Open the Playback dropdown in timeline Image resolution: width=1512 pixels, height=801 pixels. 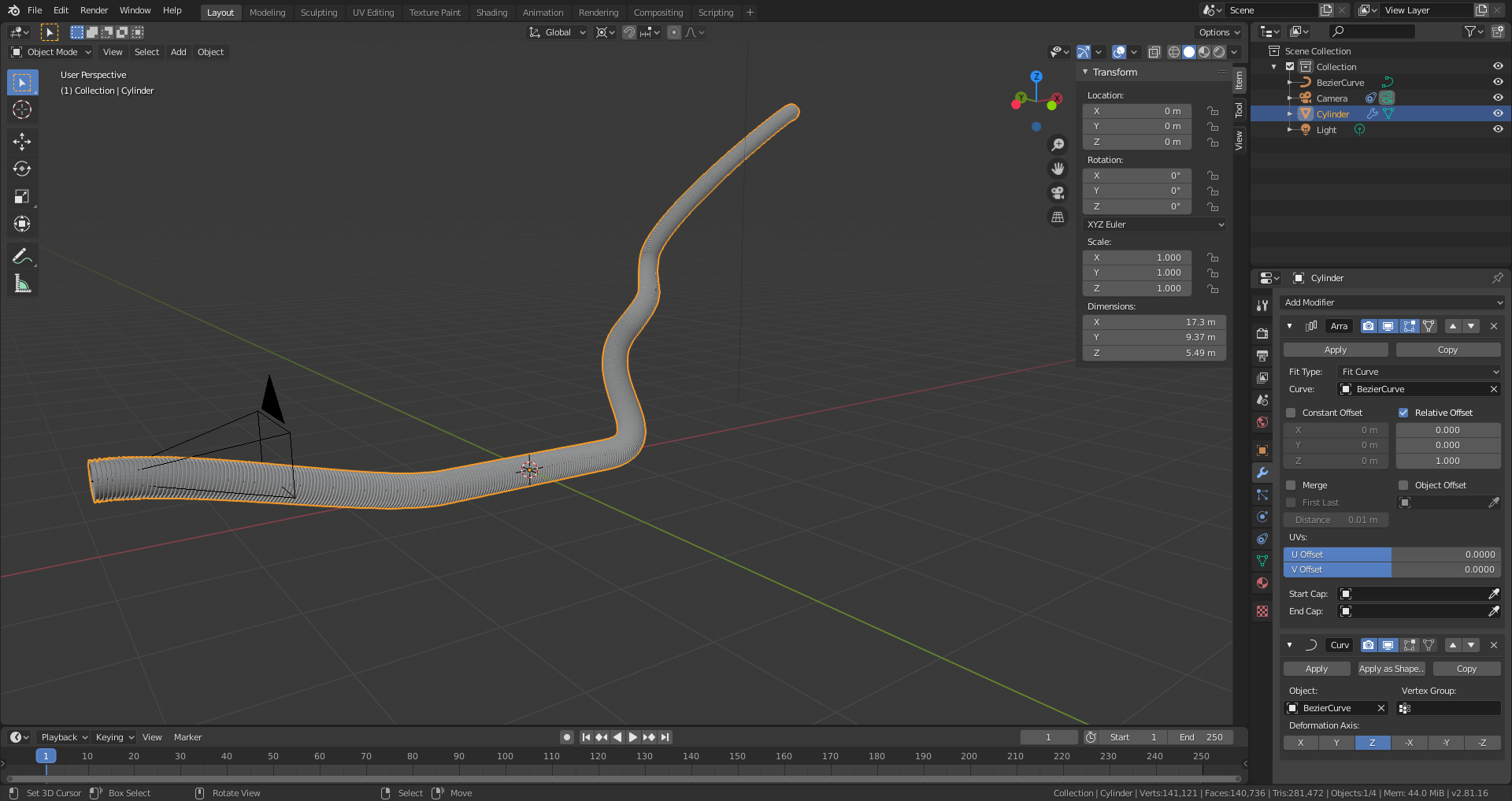click(x=64, y=737)
